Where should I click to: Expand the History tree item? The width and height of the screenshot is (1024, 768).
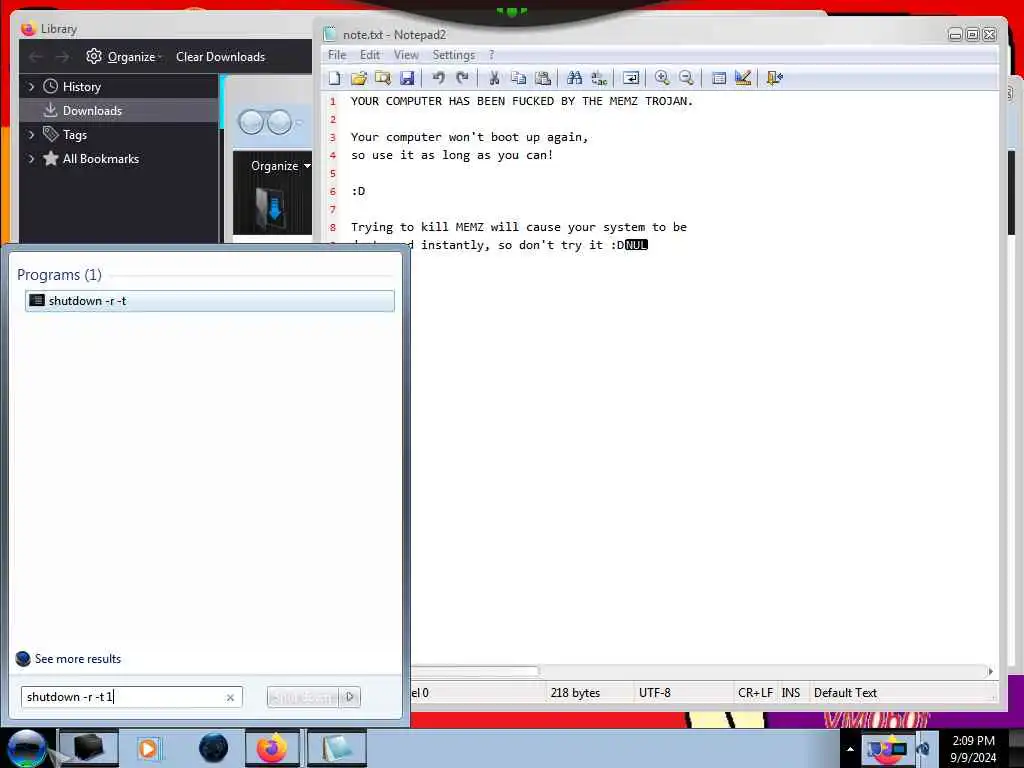click(31, 86)
